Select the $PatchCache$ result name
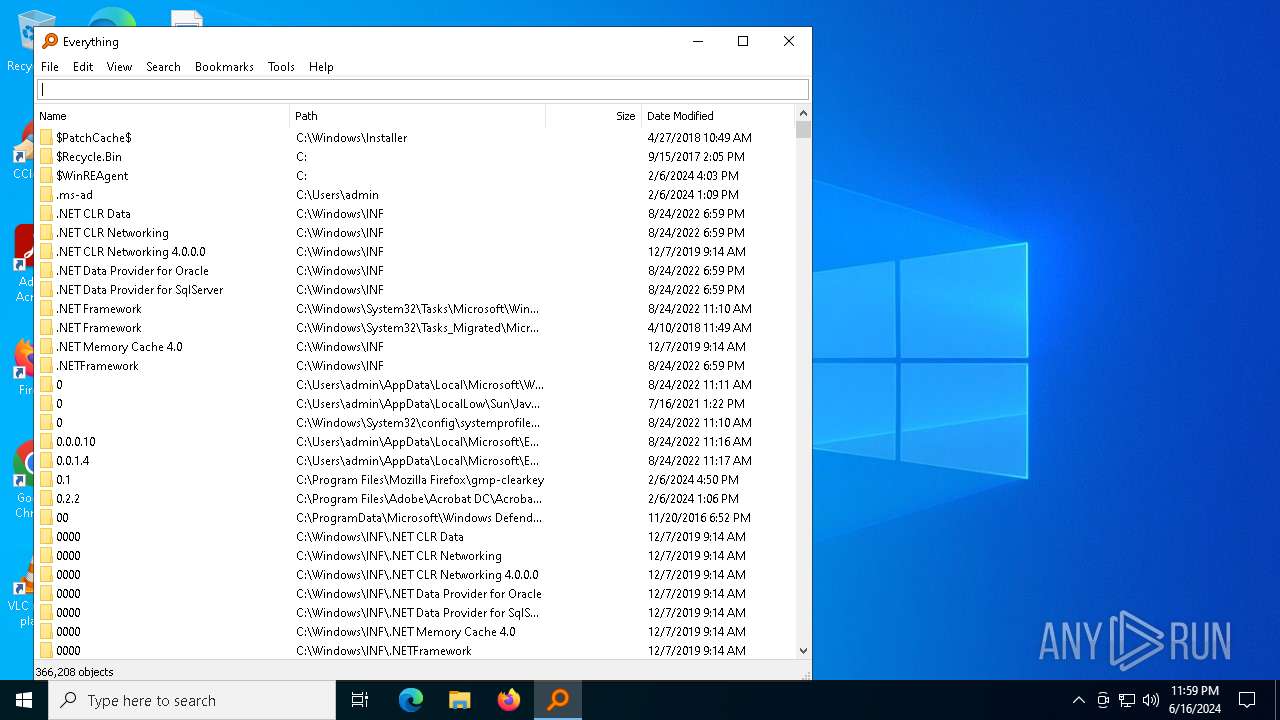The height and width of the screenshot is (720, 1280). click(94, 138)
